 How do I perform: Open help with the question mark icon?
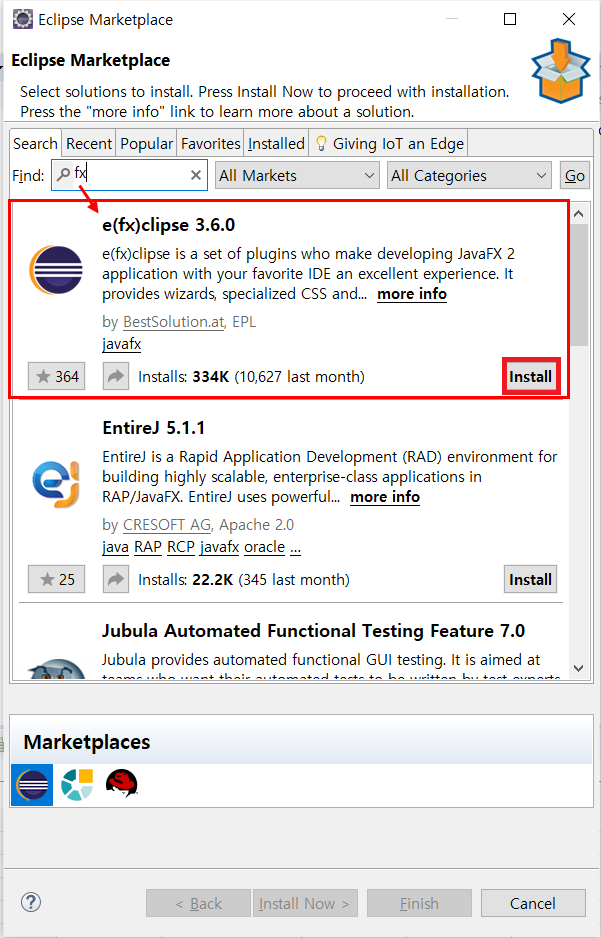click(31, 902)
